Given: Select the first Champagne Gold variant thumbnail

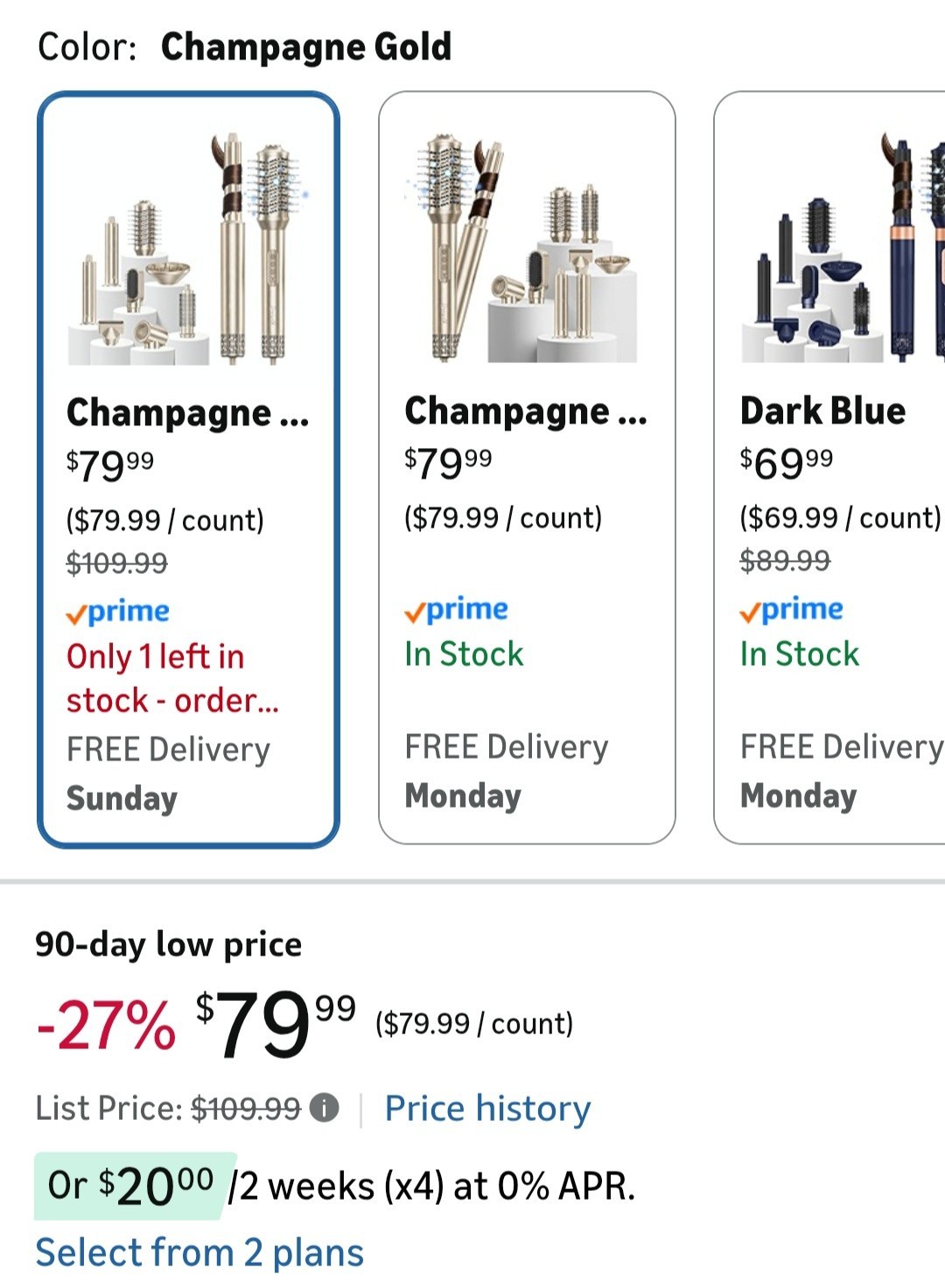Looking at the screenshot, I should [188, 249].
